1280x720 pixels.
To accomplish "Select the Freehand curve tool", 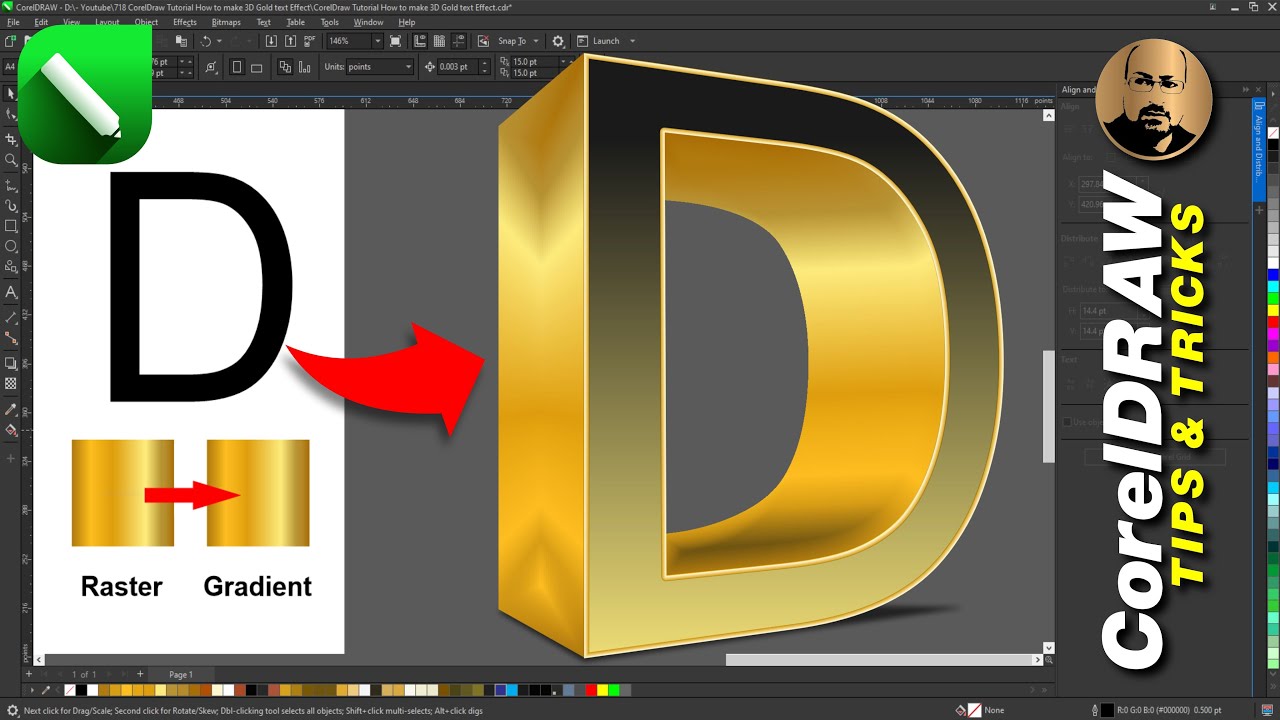I will click(11, 186).
